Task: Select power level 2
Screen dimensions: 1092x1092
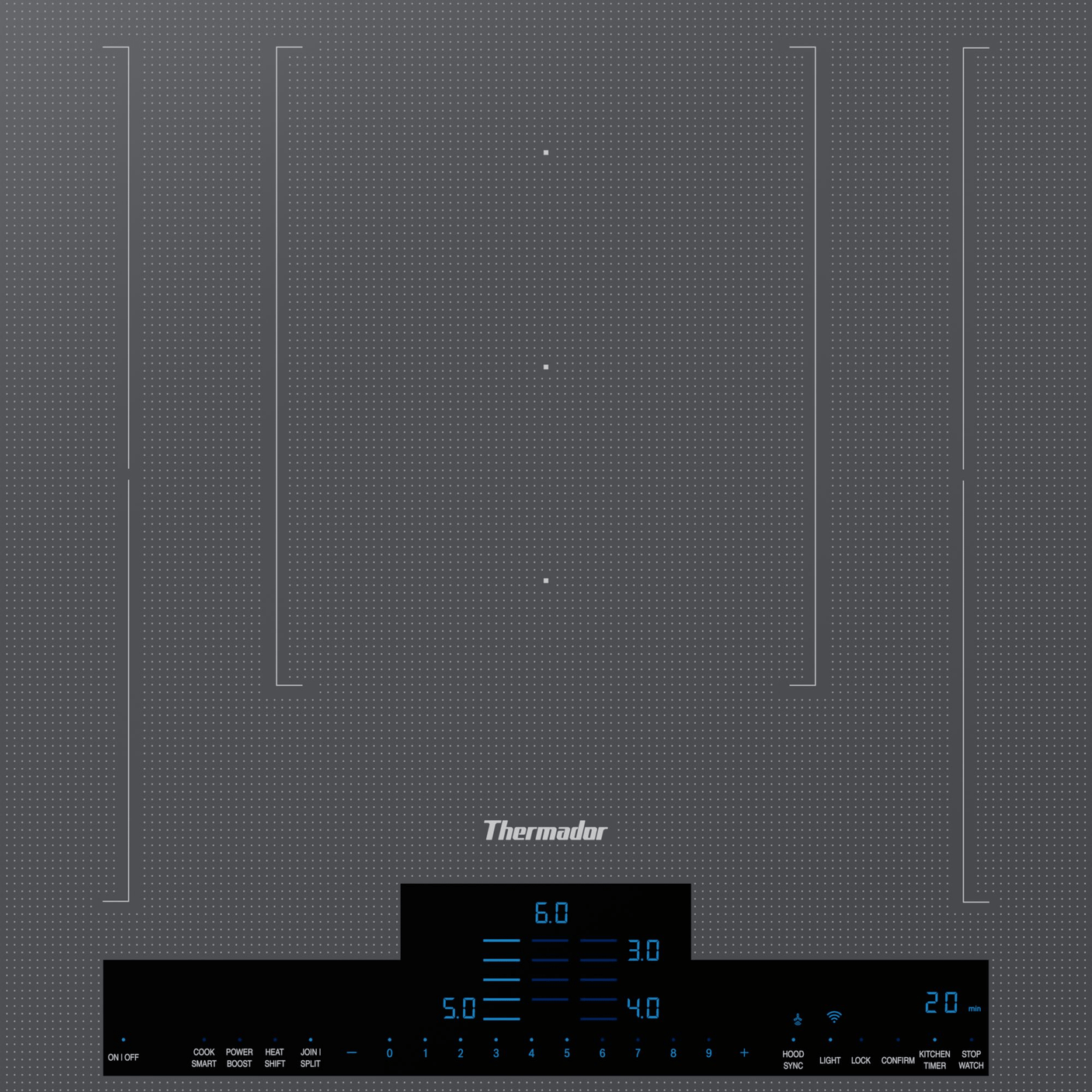Action: [x=461, y=1053]
